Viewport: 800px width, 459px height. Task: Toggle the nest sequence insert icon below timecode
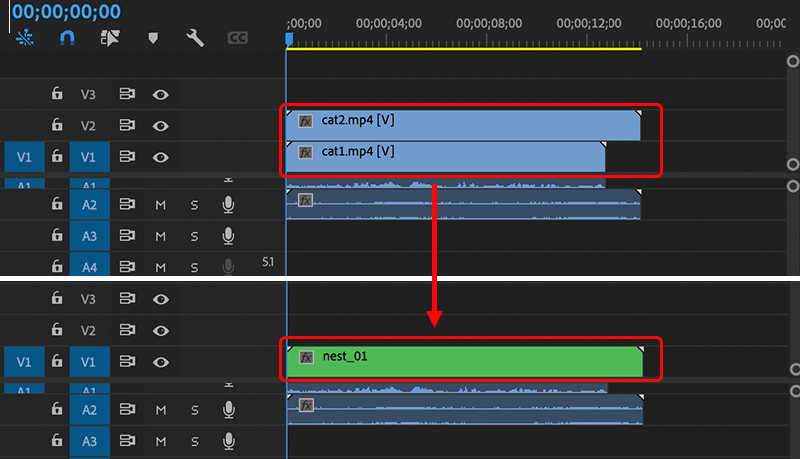24,38
